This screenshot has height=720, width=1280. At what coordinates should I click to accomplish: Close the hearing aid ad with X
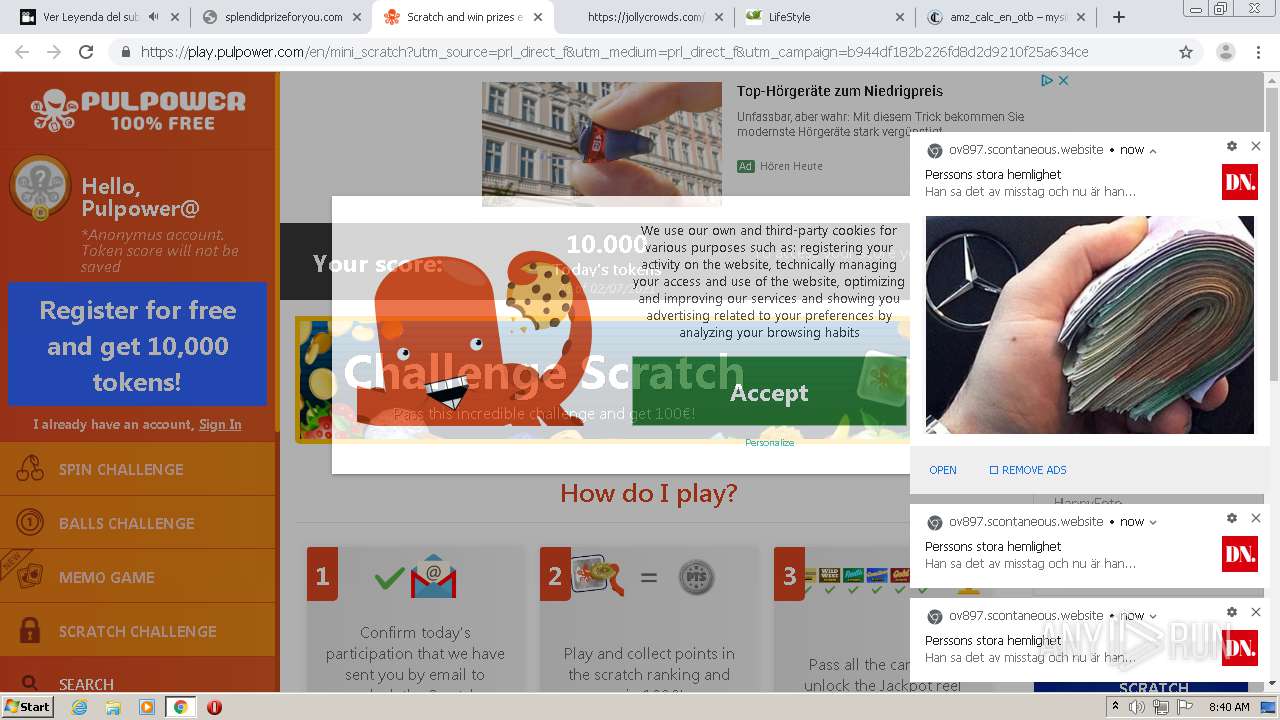[x=1064, y=81]
